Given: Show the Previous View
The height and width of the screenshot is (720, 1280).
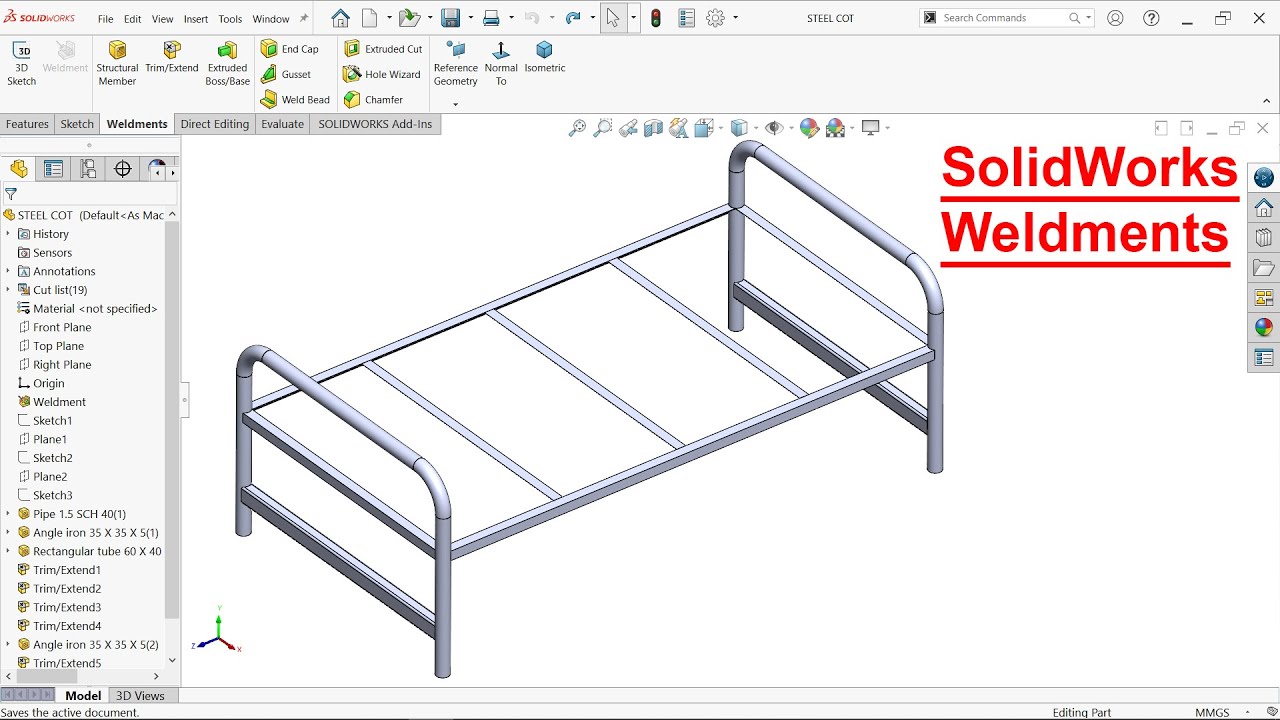Looking at the screenshot, I should click(628, 128).
